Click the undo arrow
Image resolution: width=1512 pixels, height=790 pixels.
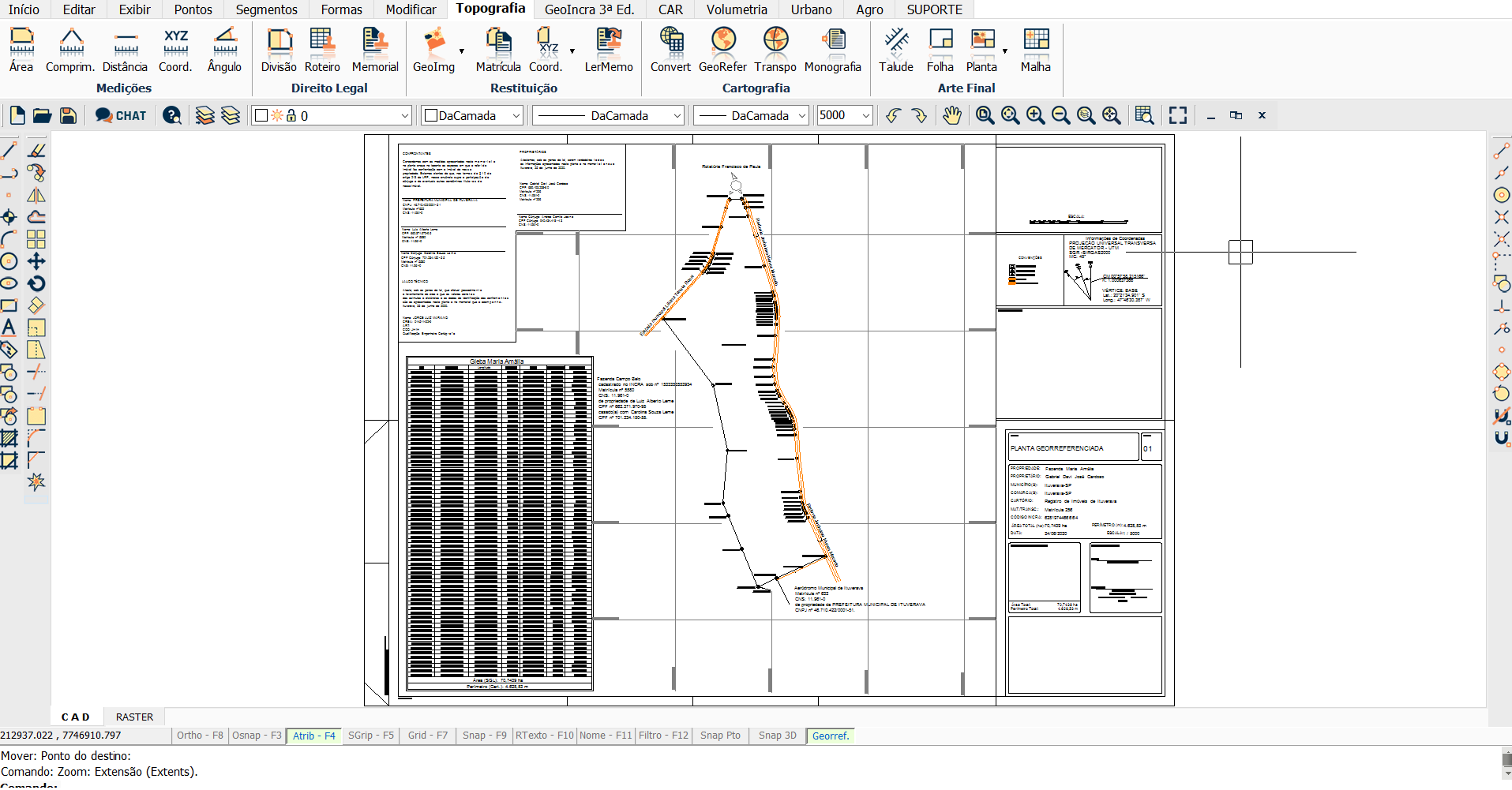click(893, 115)
